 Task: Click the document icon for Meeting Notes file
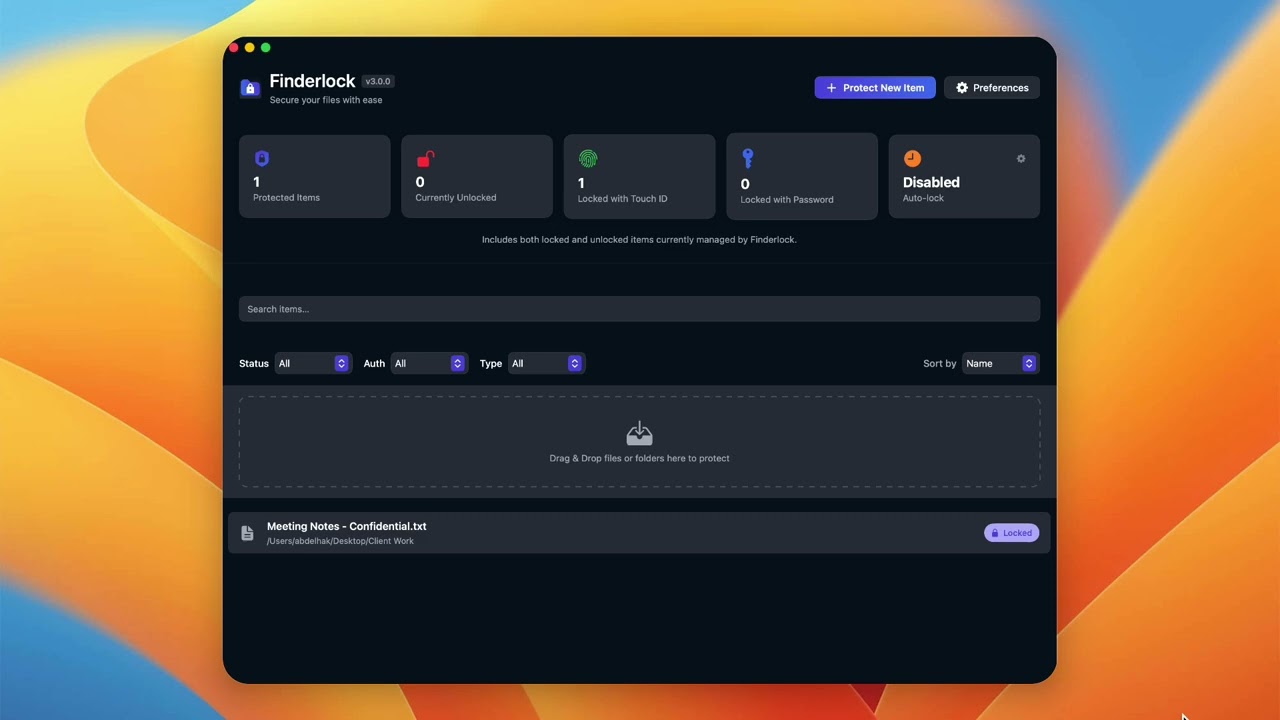tap(247, 533)
